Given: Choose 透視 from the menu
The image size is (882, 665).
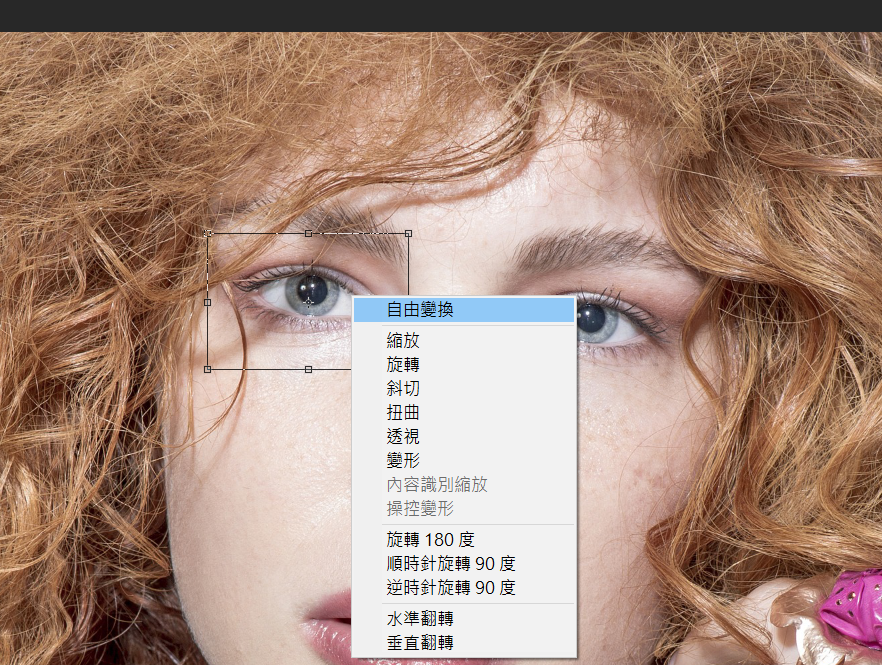Looking at the screenshot, I should (464, 437).
